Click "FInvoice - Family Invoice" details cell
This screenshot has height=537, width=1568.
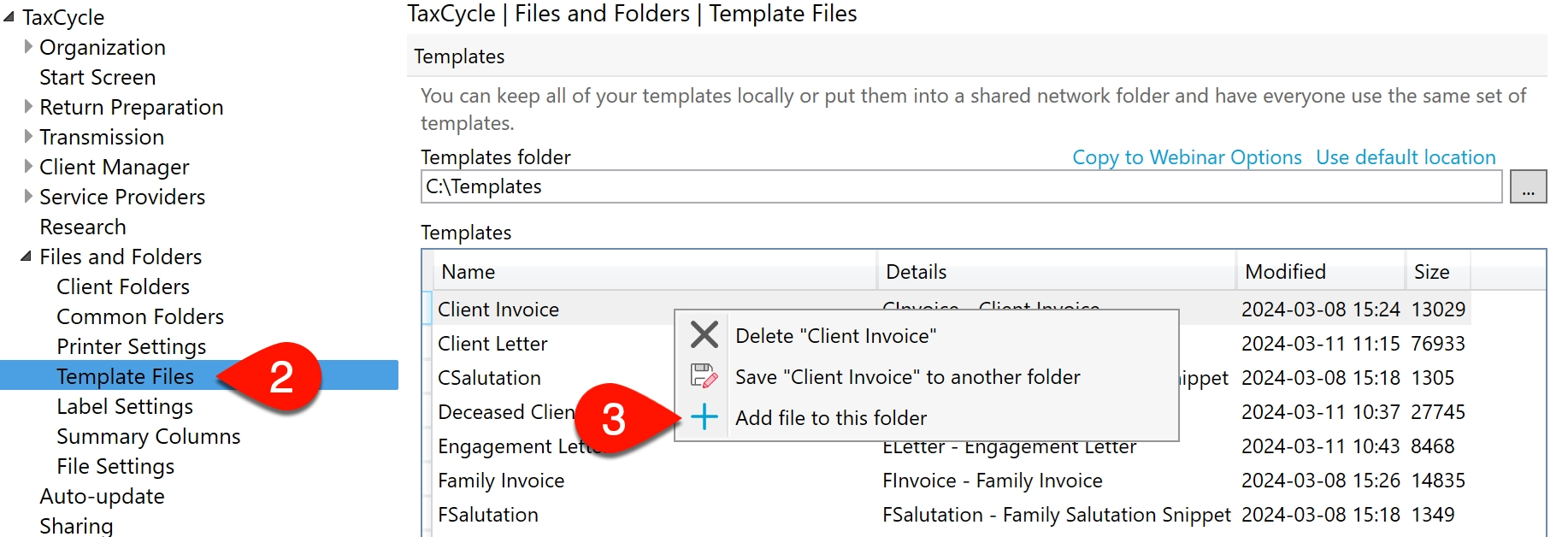pos(993,481)
